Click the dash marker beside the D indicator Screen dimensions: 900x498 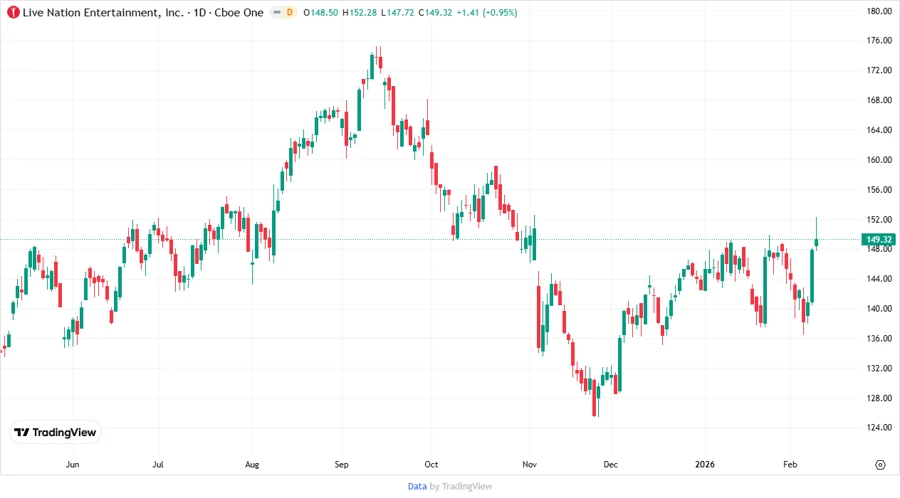pos(277,13)
